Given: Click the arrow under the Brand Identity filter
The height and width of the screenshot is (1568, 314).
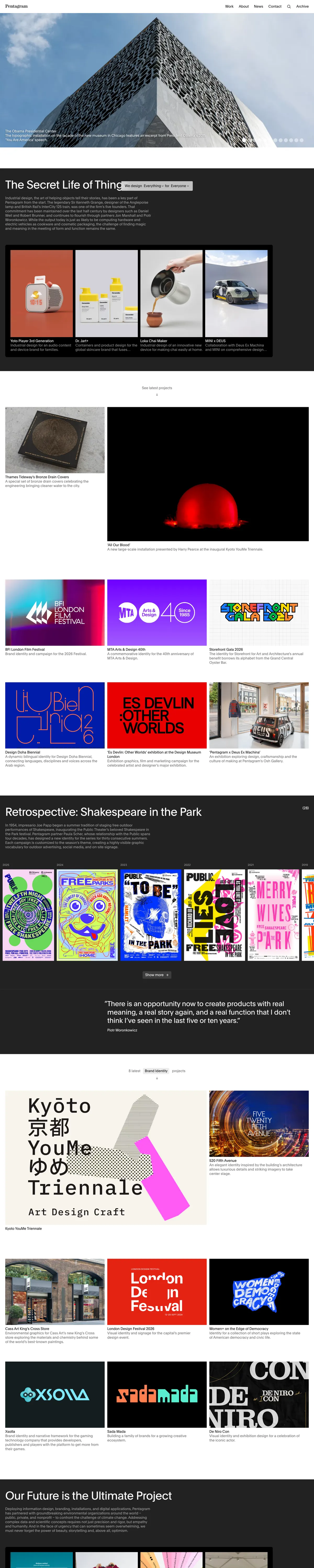Looking at the screenshot, I should (x=157, y=1078).
